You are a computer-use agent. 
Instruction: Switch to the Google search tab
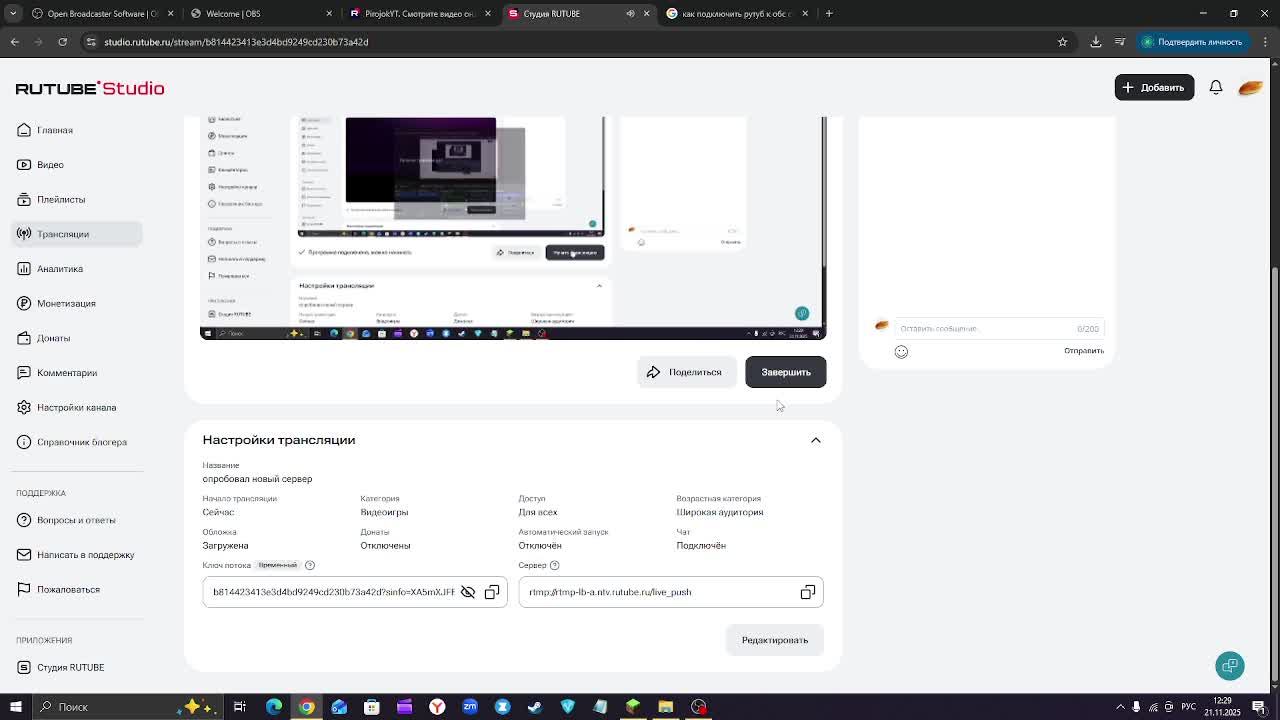coord(739,14)
